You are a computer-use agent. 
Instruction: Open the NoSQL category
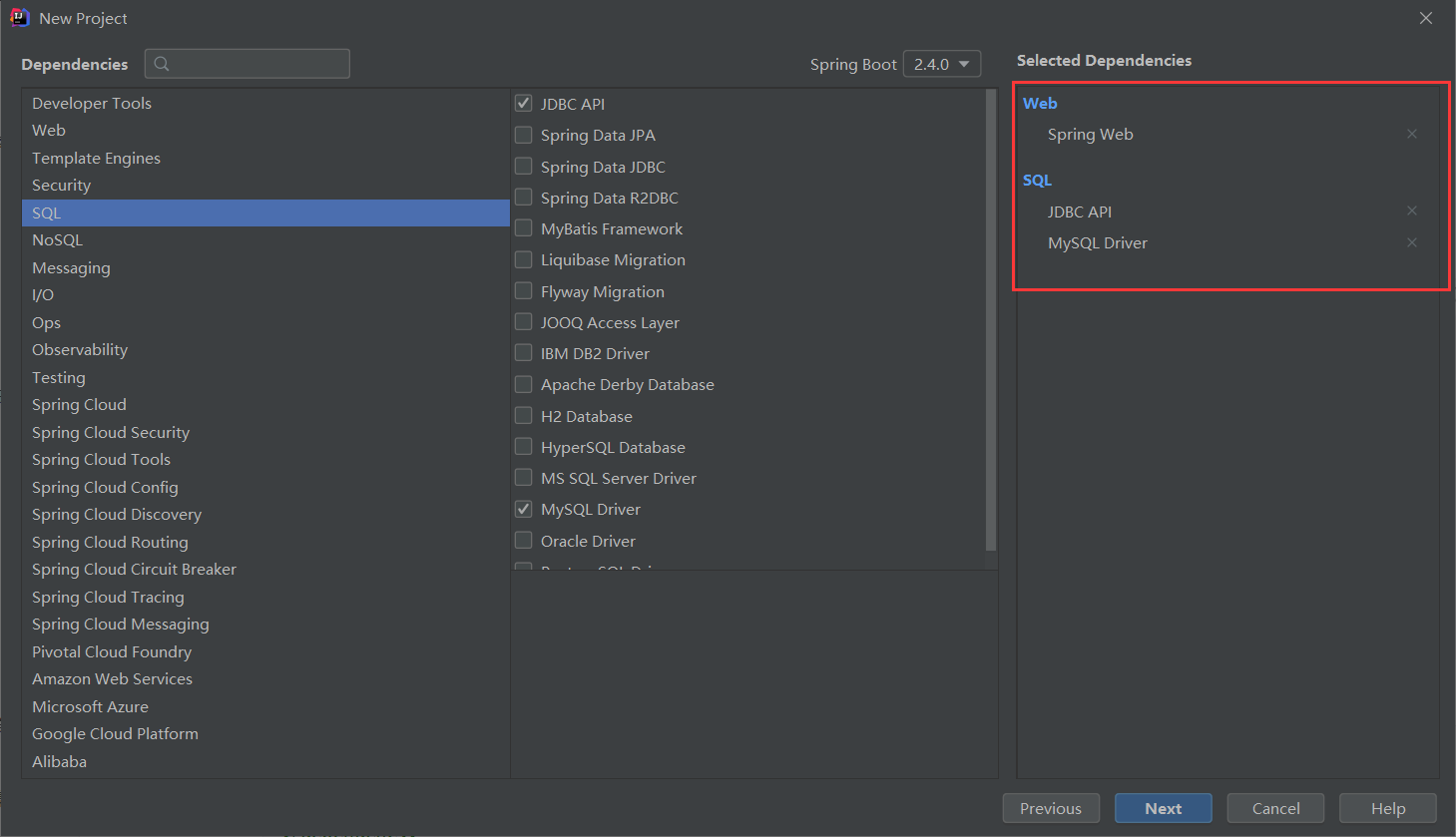tap(265, 240)
